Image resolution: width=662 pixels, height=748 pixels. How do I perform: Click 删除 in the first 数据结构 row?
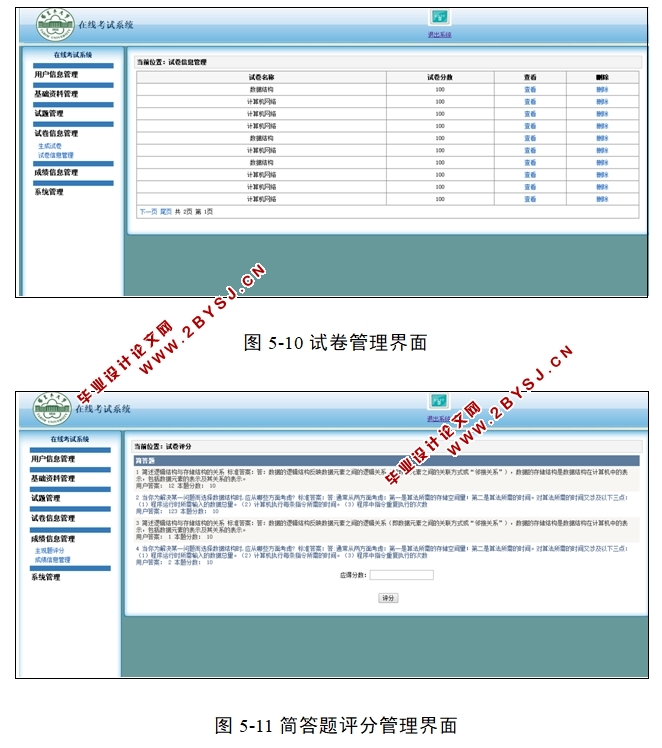[602, 89]
